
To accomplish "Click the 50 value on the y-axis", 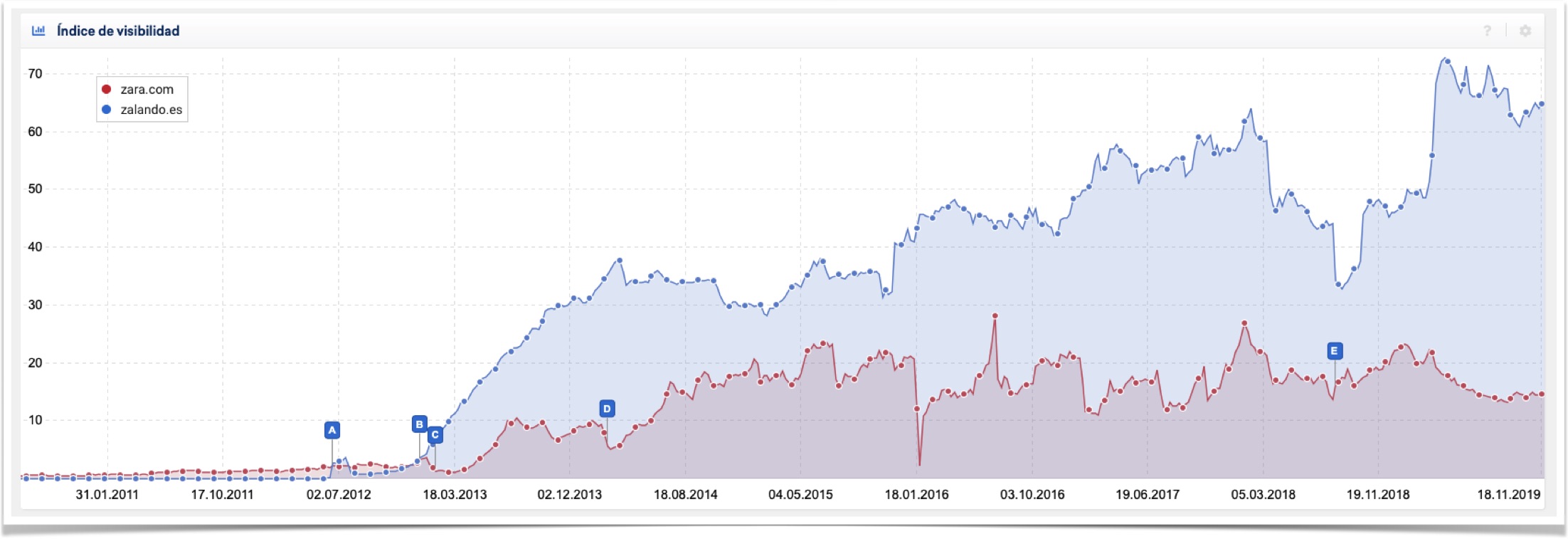I will pos(35,189).
